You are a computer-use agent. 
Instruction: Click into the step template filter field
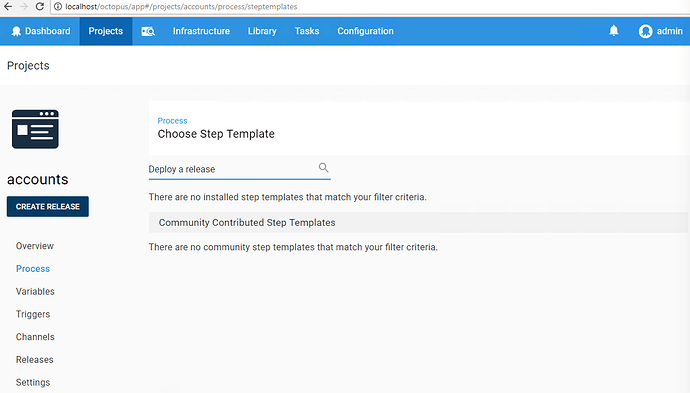tap(232, 169)
